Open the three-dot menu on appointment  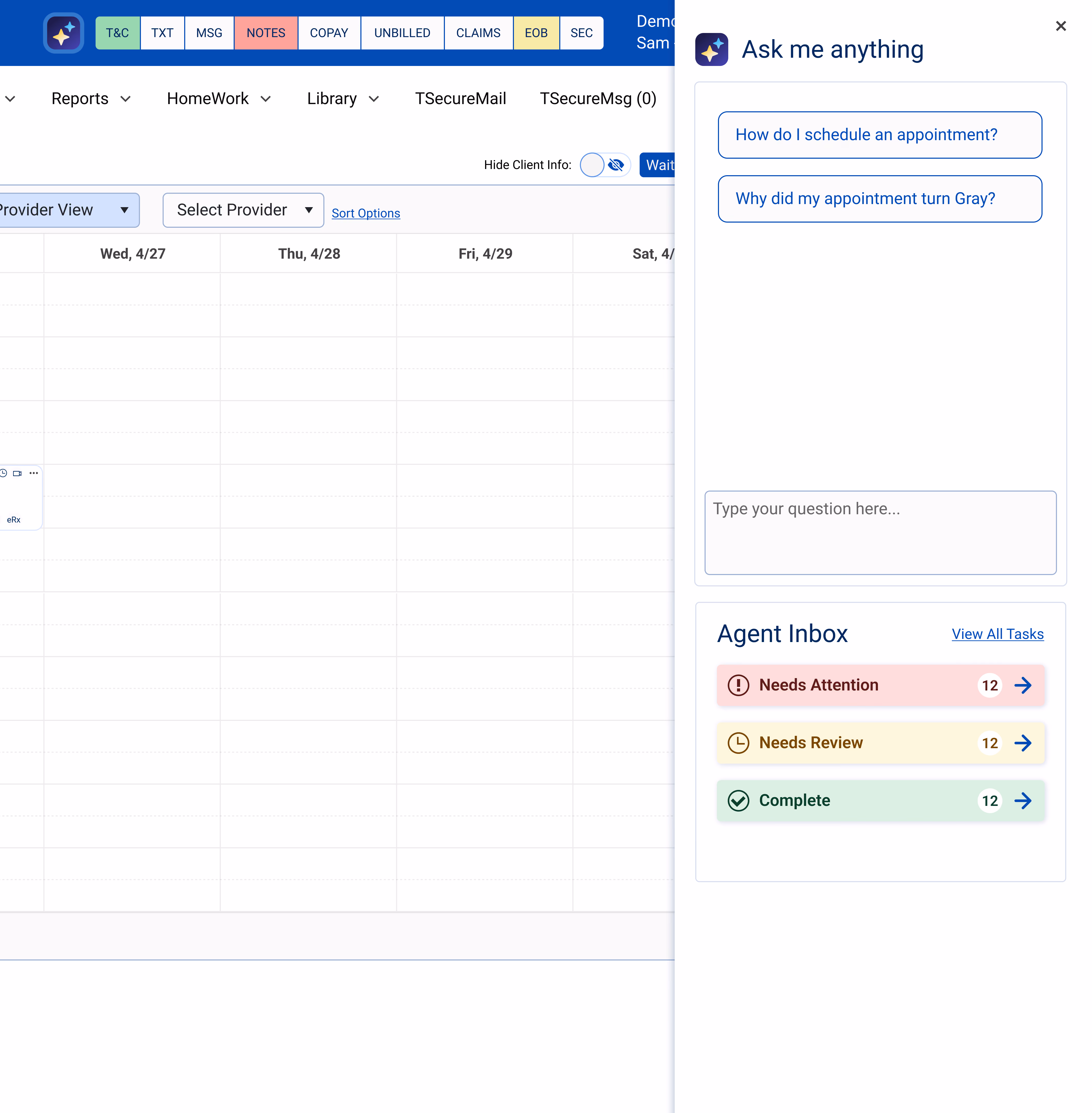coord(34,473)
